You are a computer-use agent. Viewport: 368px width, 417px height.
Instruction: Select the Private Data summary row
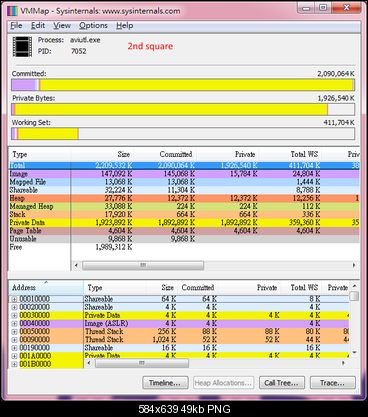point(184,222)
